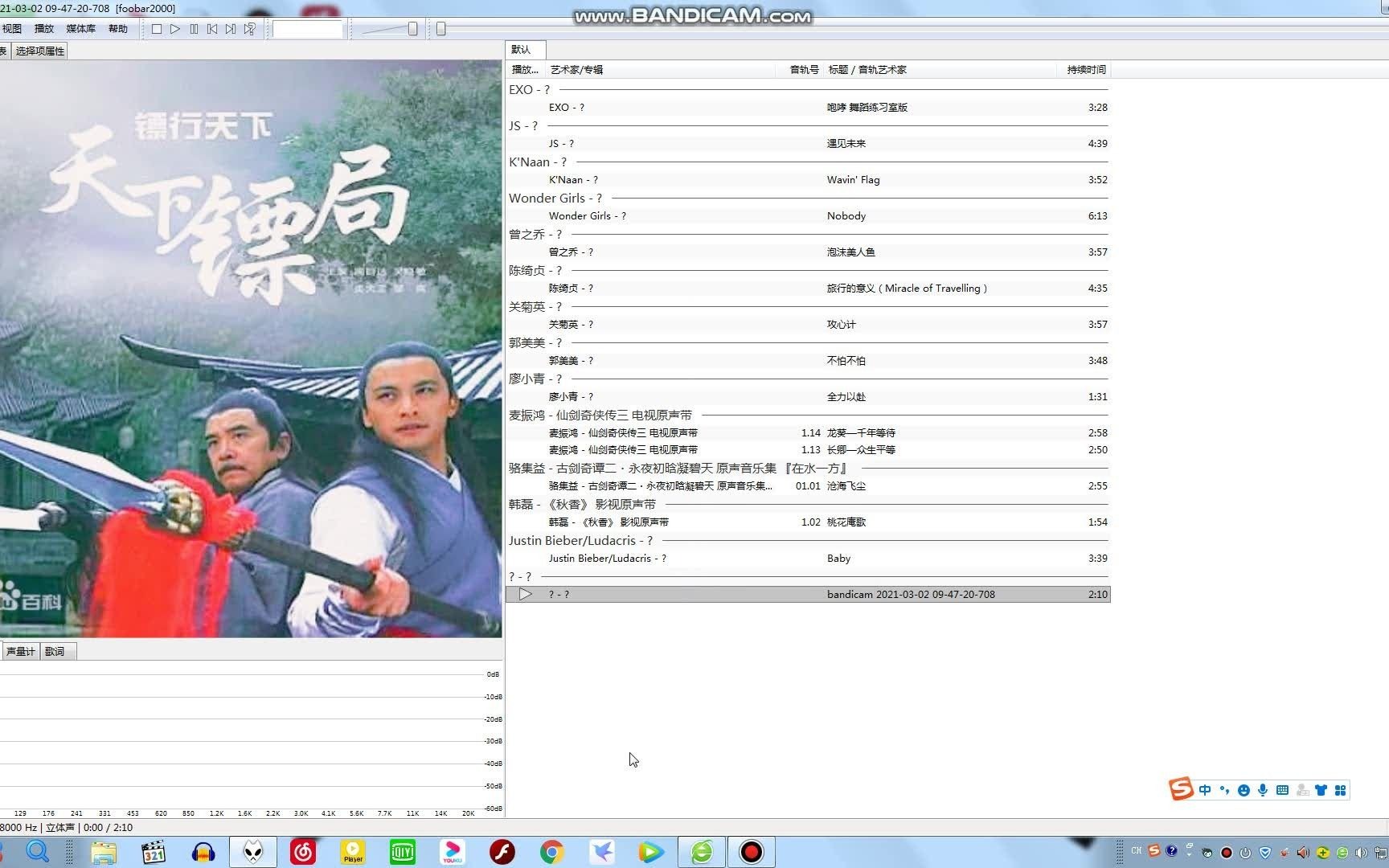This screenshot has height=868, width=1389.
Task: Open Media Player Classic 321 icon
Action: (x=153, y=852)
